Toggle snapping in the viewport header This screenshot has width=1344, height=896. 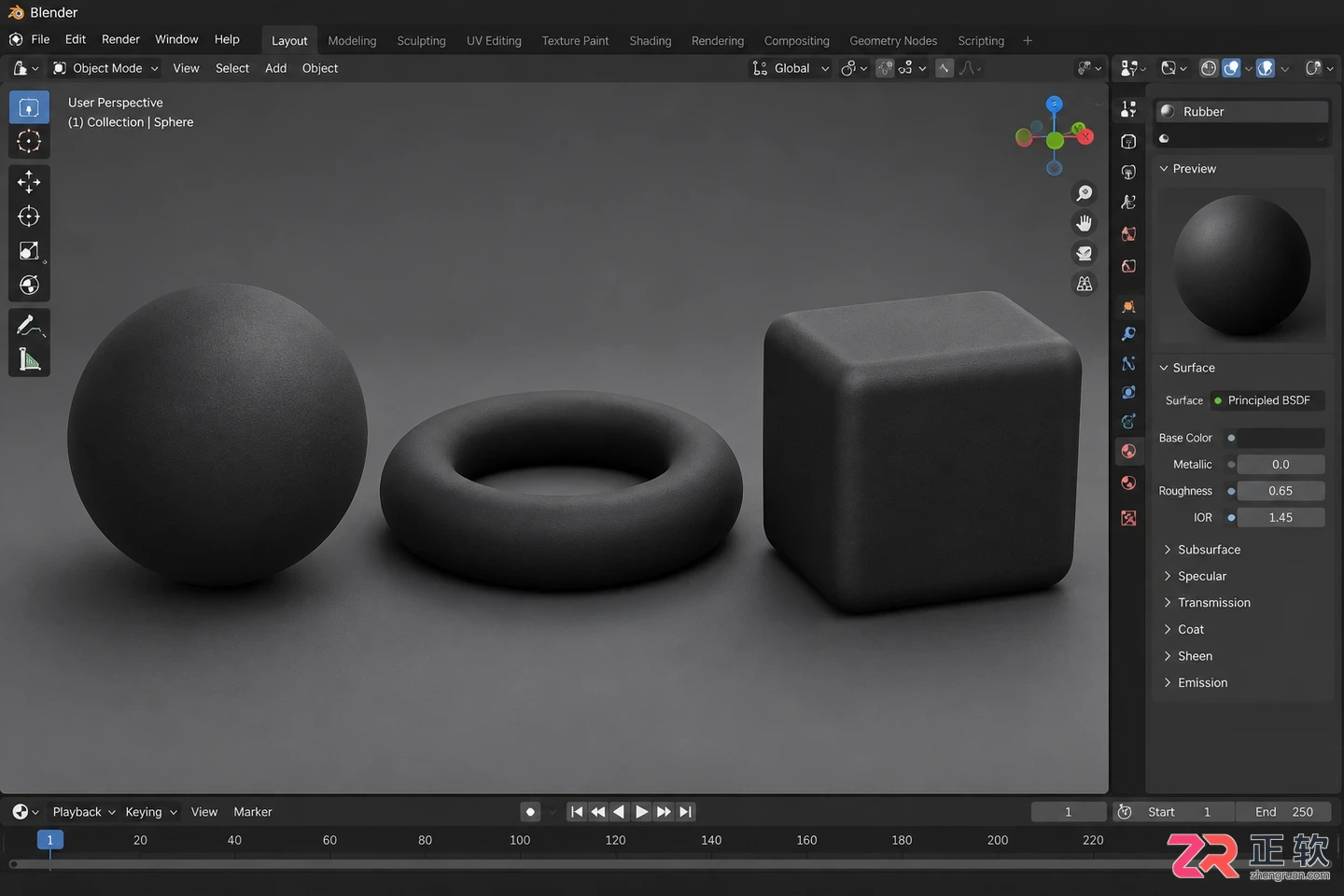point(885,68)
